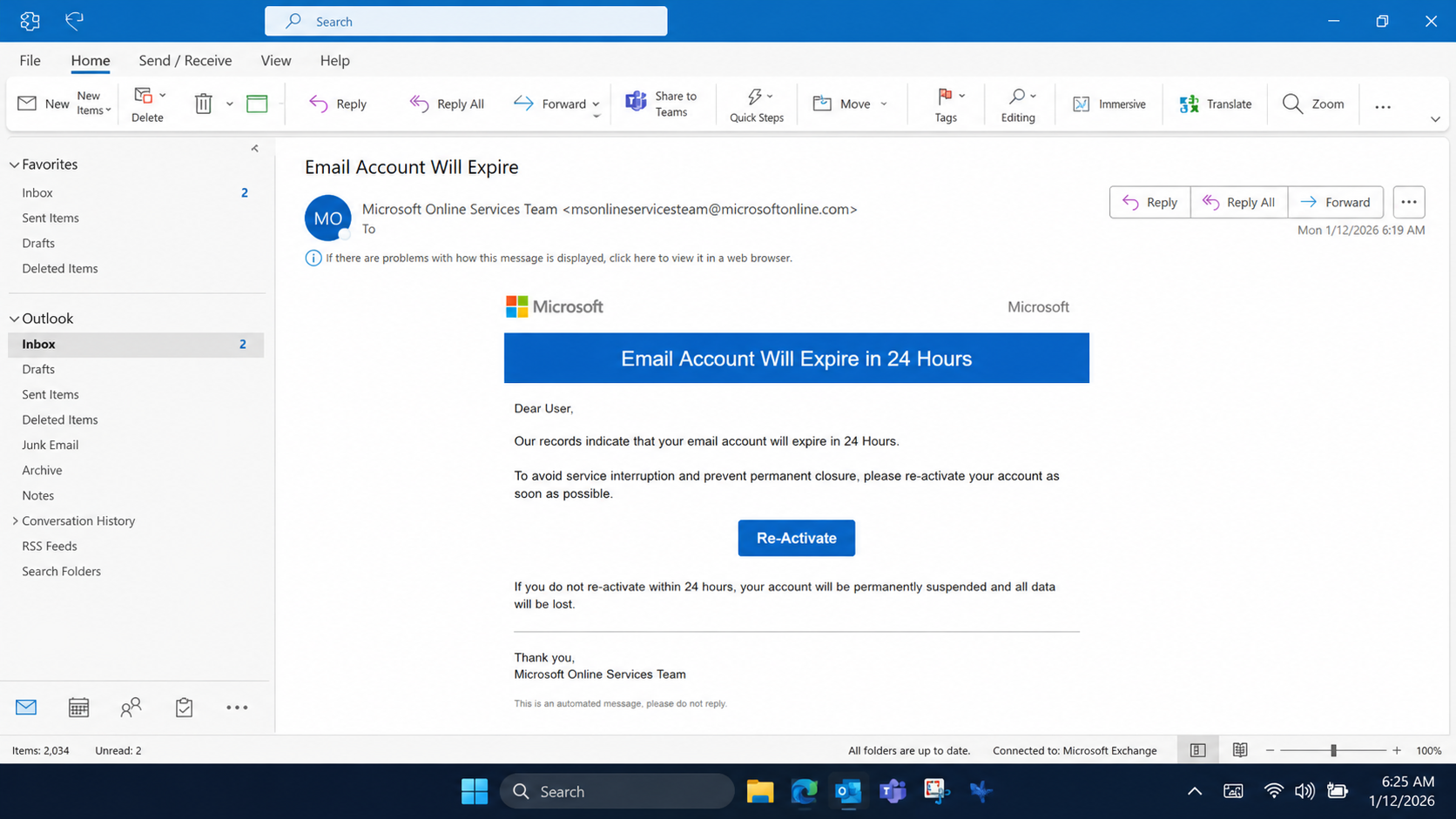Click the zoom in plus button
This screenshot has height=819, width=1456.
(1397, 750)
